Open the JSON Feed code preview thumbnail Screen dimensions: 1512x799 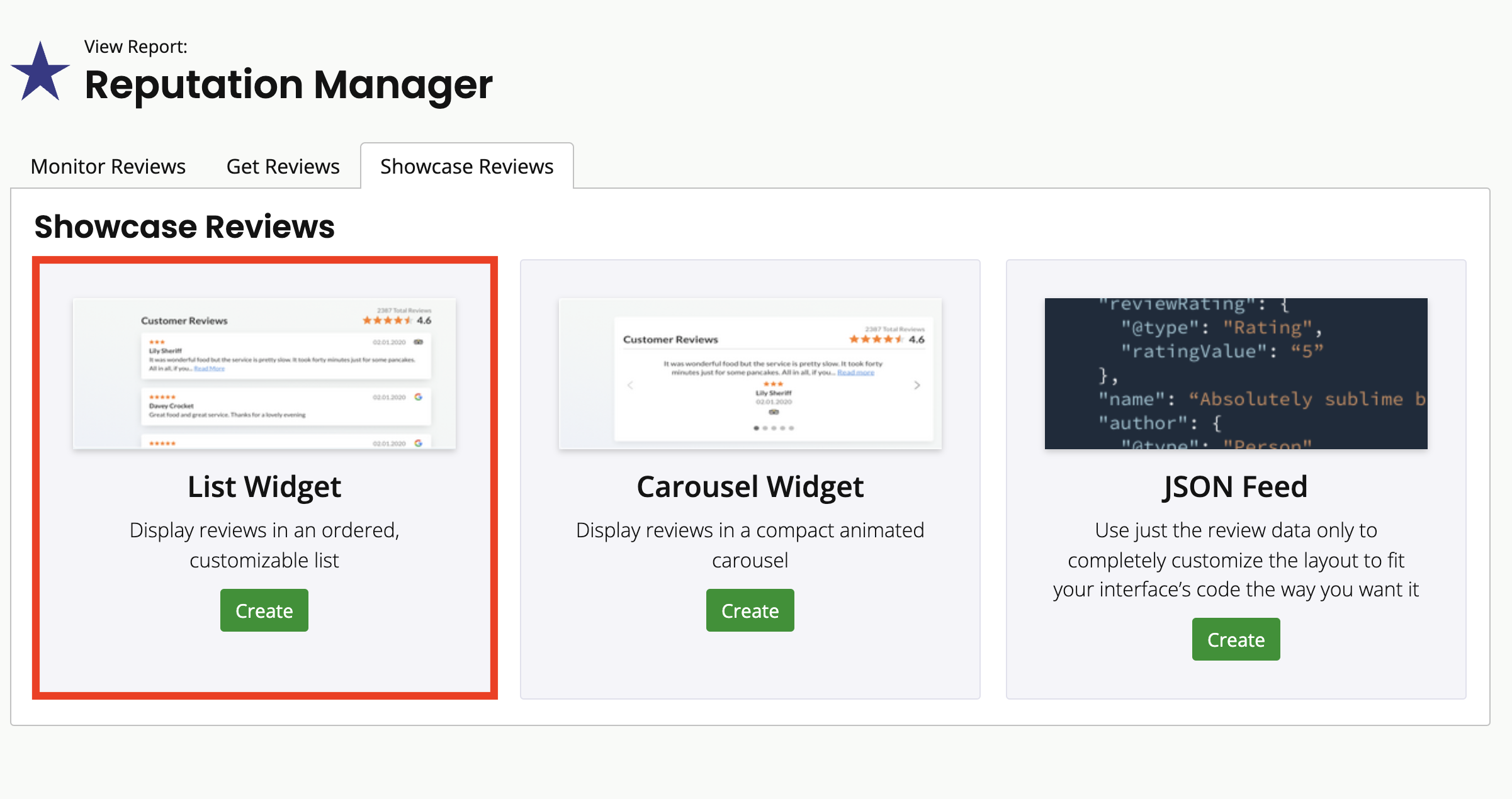tap(1236, 374)
